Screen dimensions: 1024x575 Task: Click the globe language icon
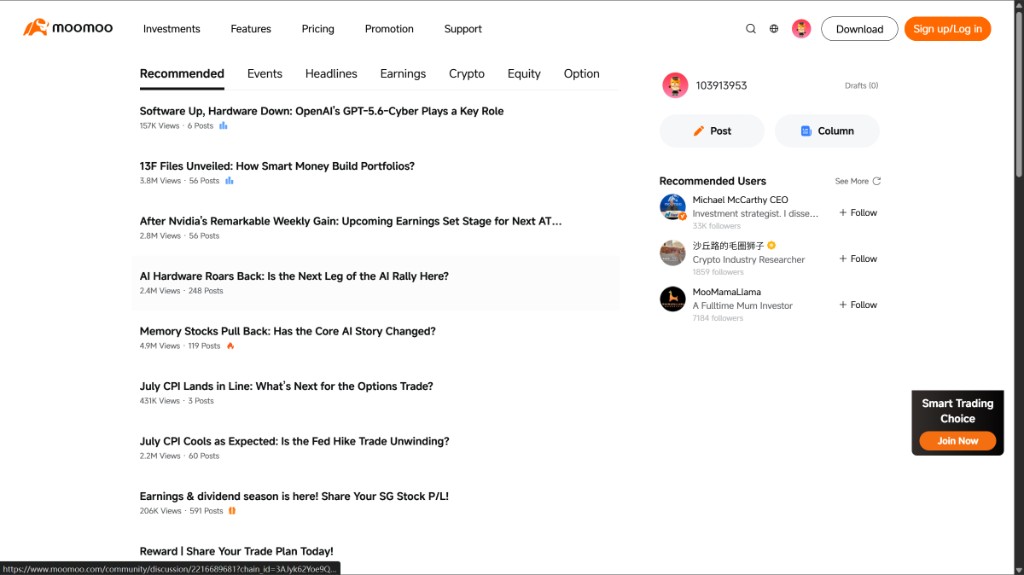click(x=774, y=29)
